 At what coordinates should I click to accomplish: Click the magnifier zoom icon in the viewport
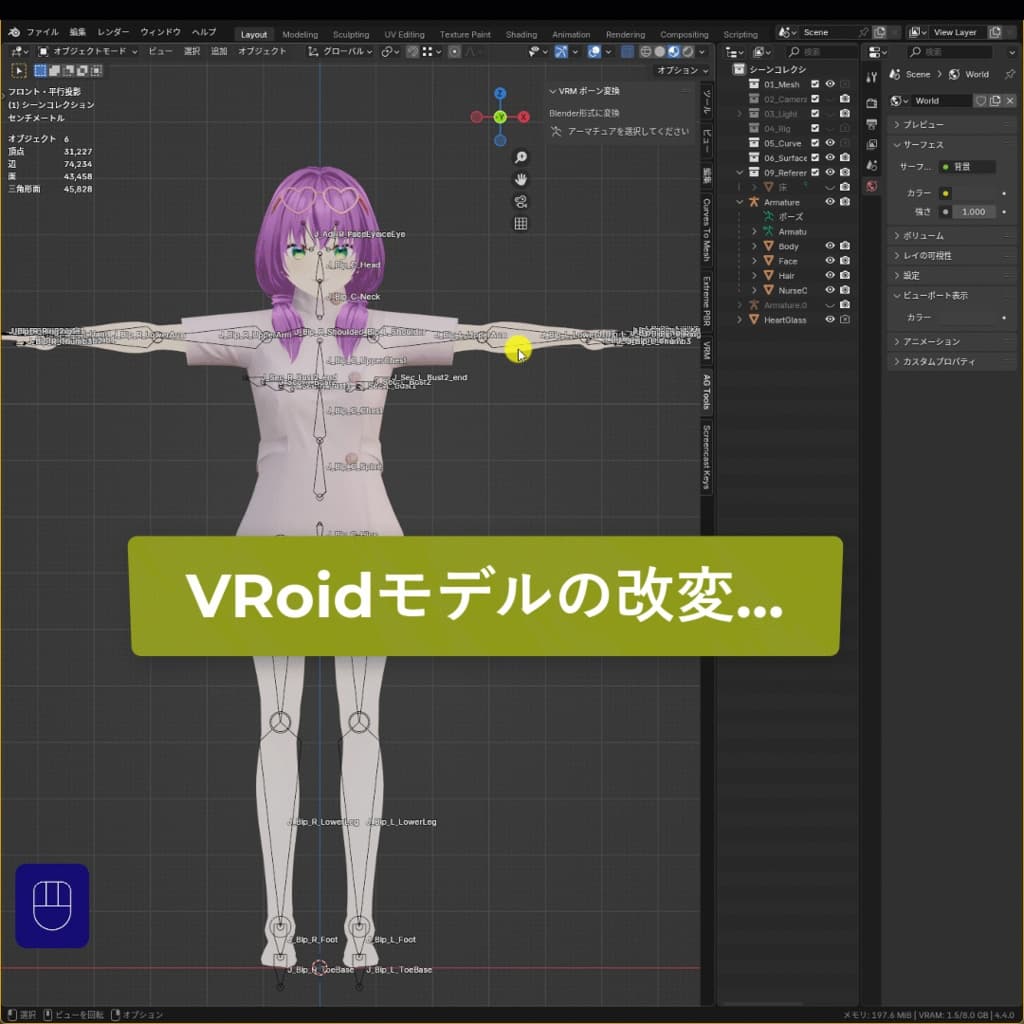pyautogui.click(x=520, y=157)
